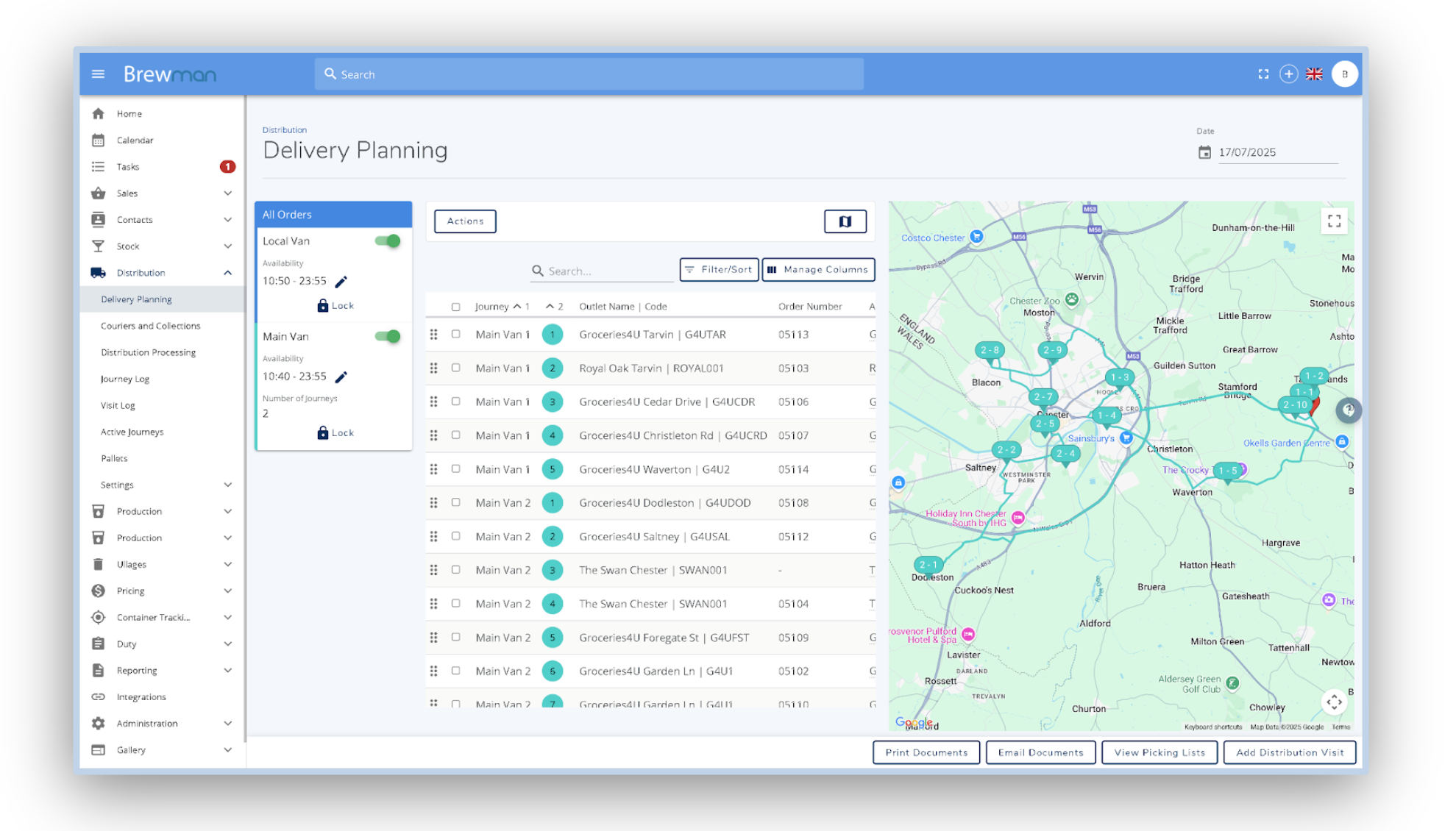Collapse the Distribution menu
1456x831 pixels.
pos(162,273)
